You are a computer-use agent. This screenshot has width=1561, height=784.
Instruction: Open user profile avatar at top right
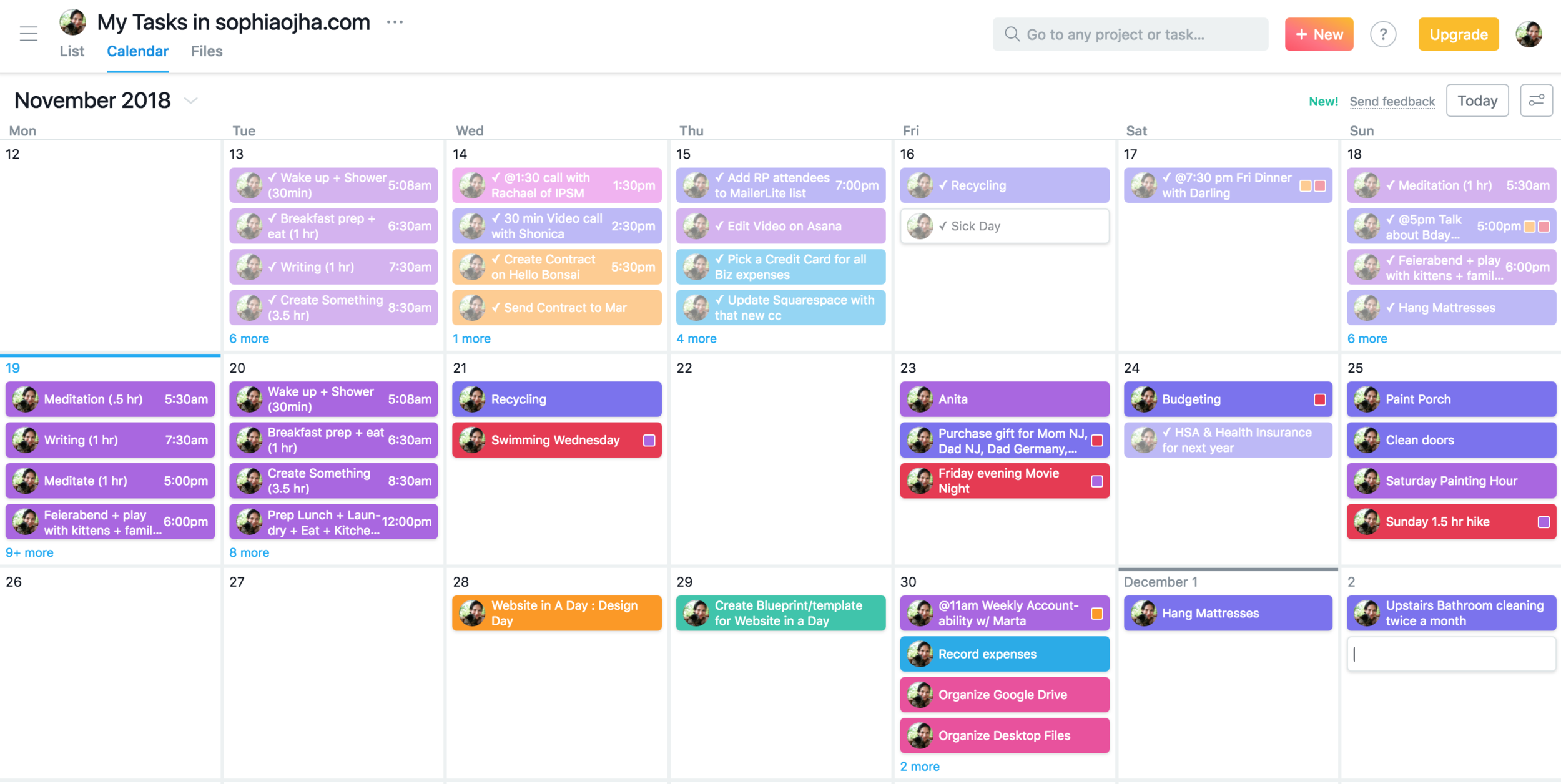1529,34
